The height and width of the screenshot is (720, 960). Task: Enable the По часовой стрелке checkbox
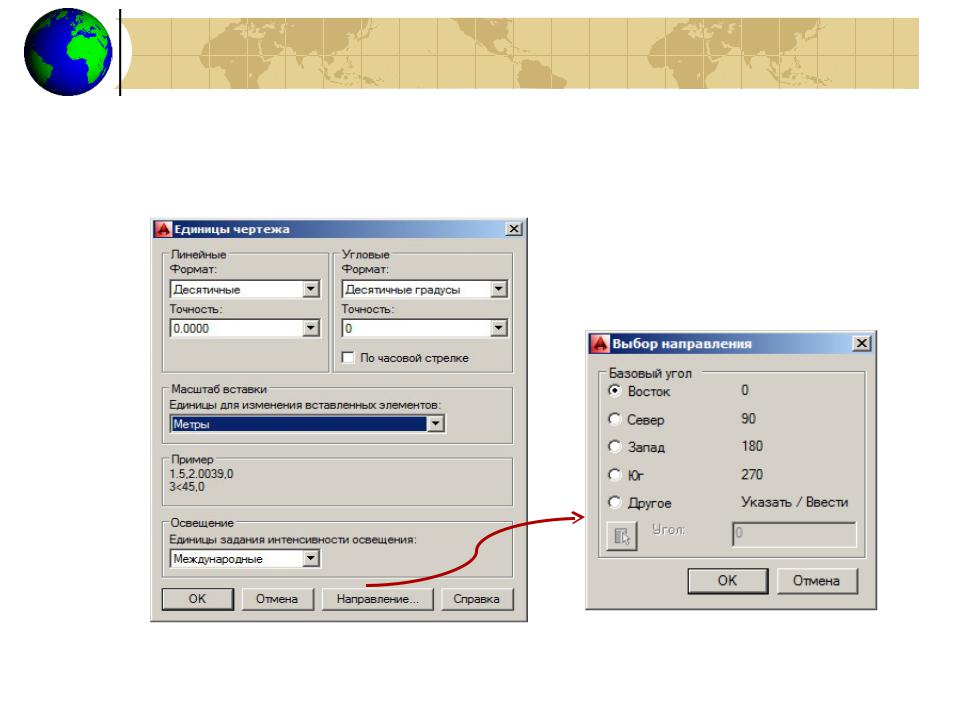[348, 358]
